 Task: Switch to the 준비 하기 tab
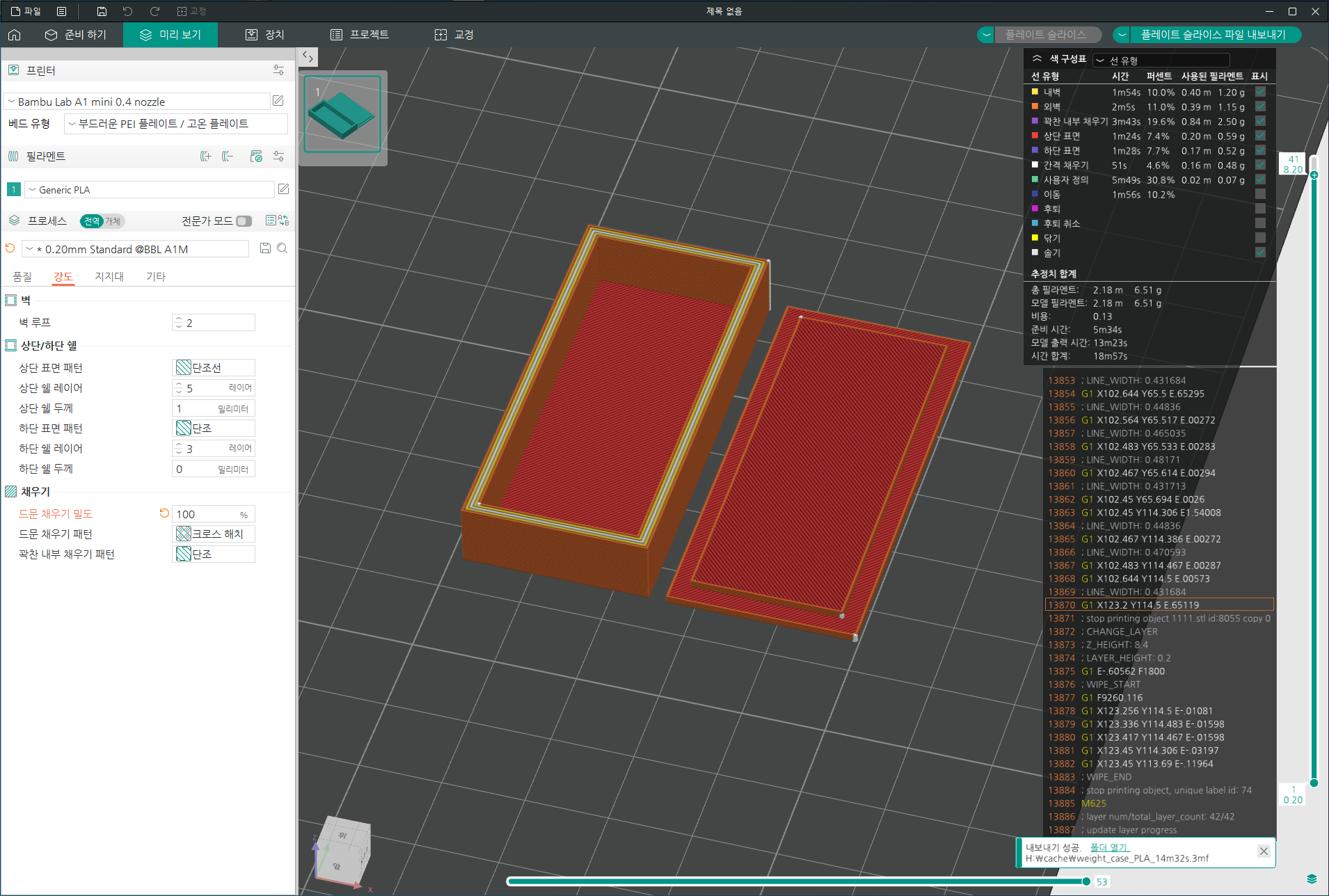pyautogui.click(x=75, y=35)
